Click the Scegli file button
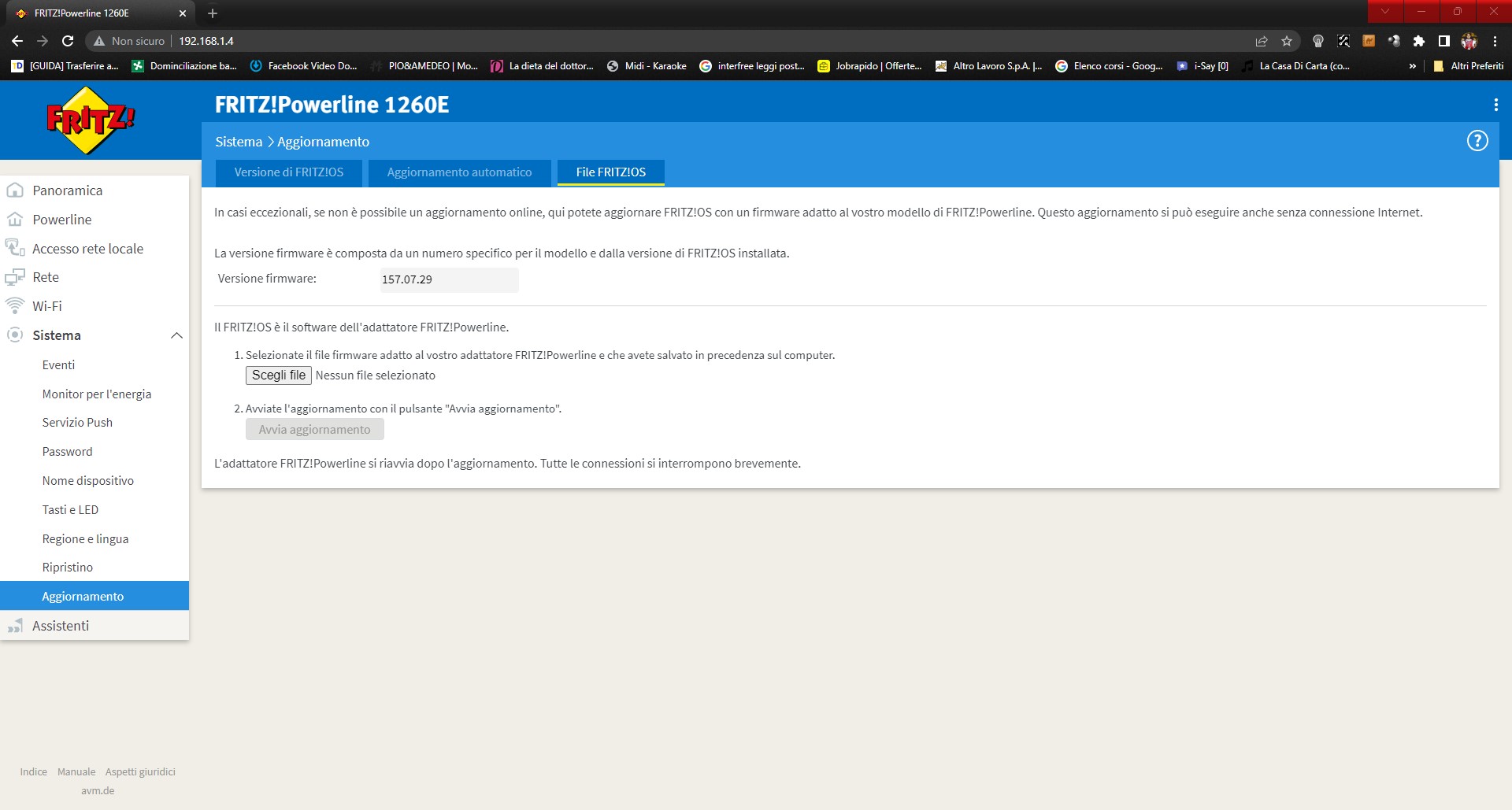The image size is (1512, 810). pyautogui.click(x=279, y=375)
